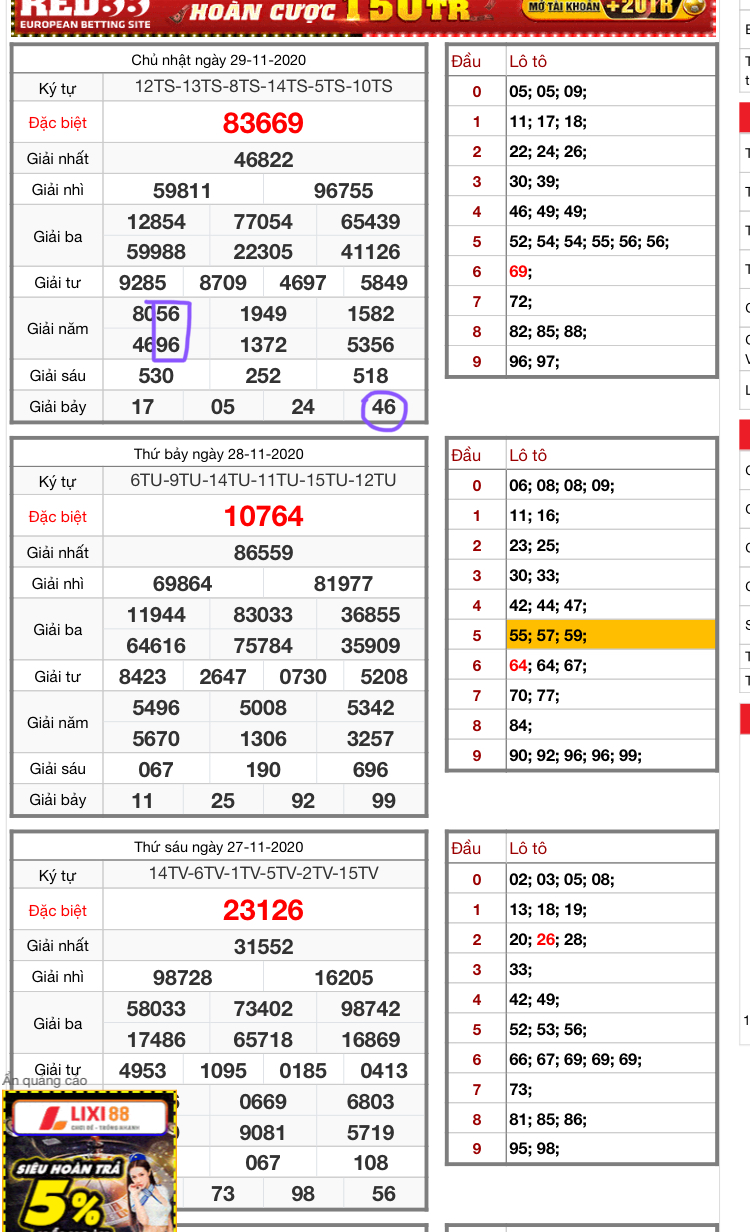The width and height of the screenshot is (750, 1232).
Task: Click Giải nhất number 46822
Action: [263, 159]
